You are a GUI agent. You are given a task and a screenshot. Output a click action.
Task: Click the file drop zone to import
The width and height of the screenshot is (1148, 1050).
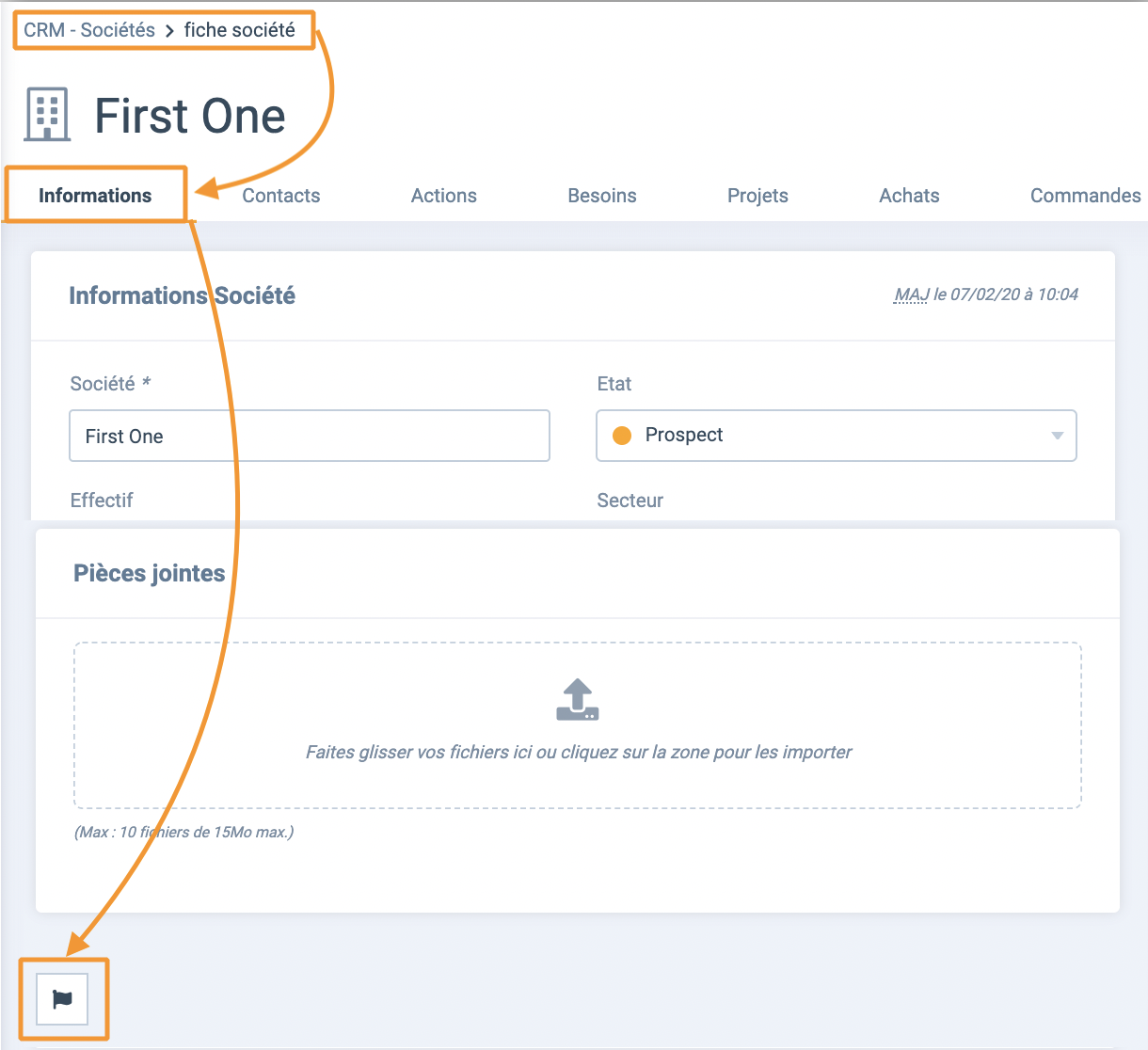click(578, 725)
